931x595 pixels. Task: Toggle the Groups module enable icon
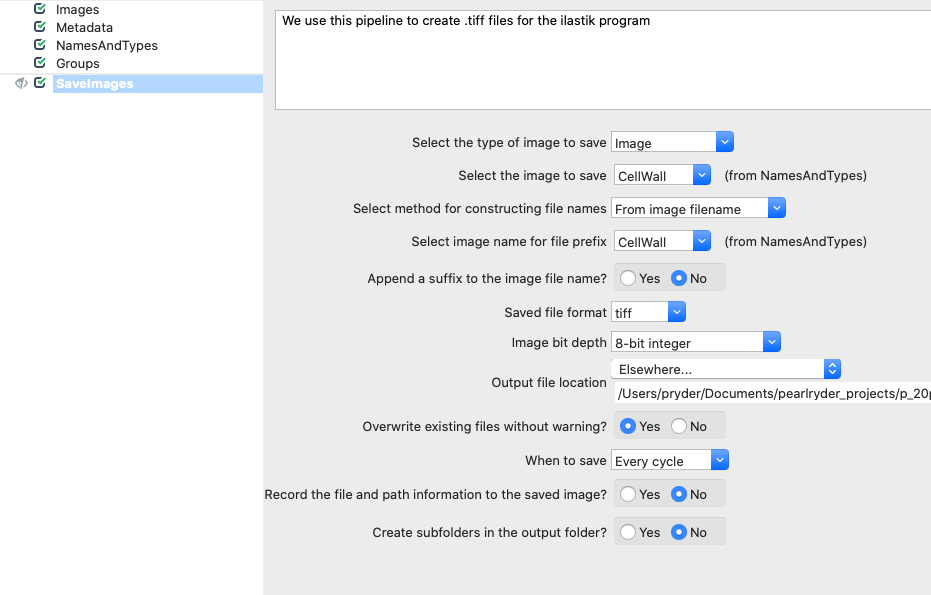pyautogui.click(x=38, y=63)
